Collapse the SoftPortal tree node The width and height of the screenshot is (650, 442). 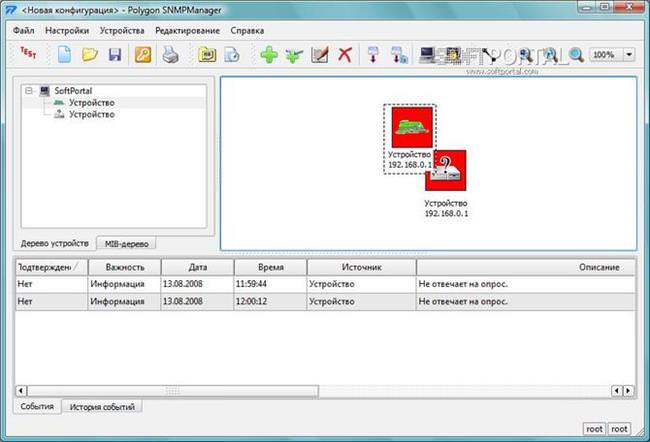click(29, 90)
